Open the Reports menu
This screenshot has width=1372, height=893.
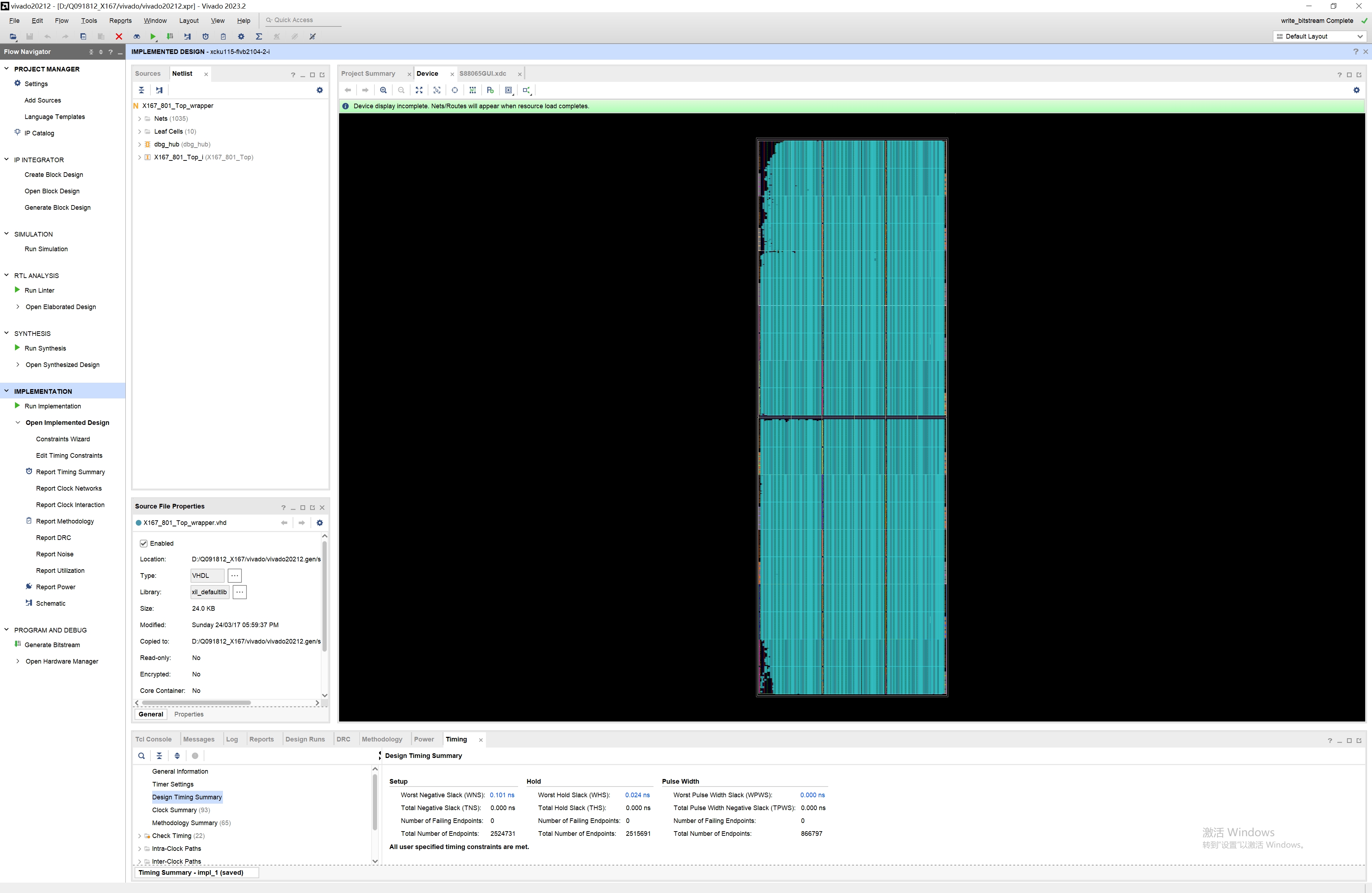[x=120, y=21]
